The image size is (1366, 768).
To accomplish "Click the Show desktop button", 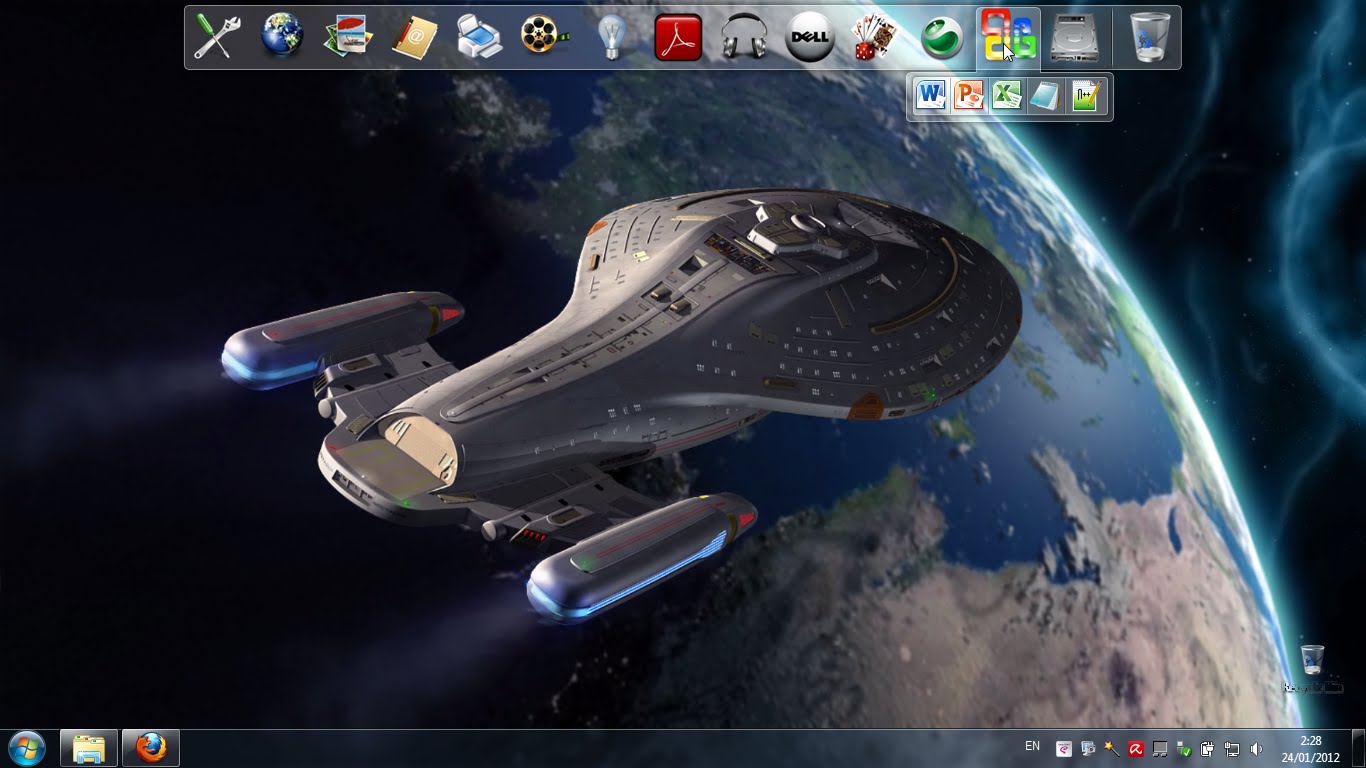I will tap(1358, 748).
